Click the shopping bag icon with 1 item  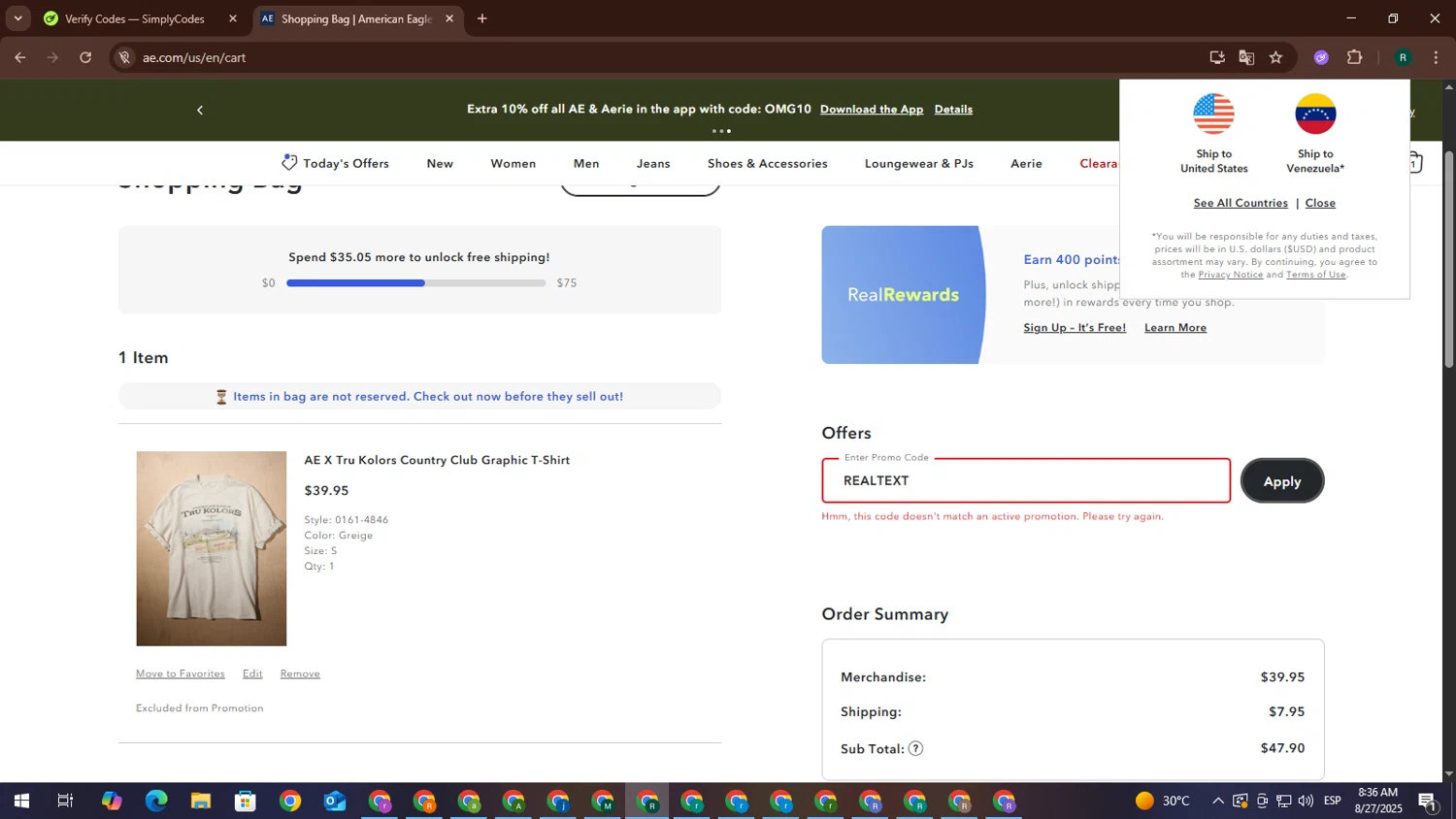(1415, 163)
